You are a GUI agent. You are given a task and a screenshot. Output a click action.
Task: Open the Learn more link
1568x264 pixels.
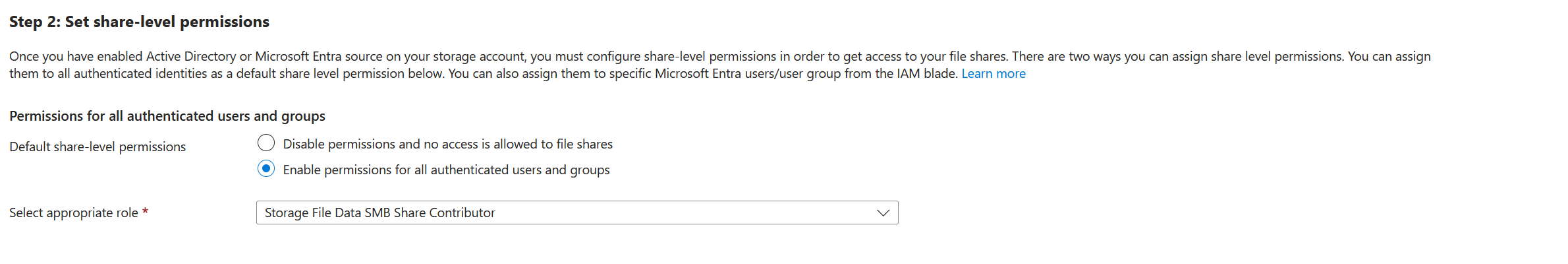pyautogui.click(x=993, y=74)
